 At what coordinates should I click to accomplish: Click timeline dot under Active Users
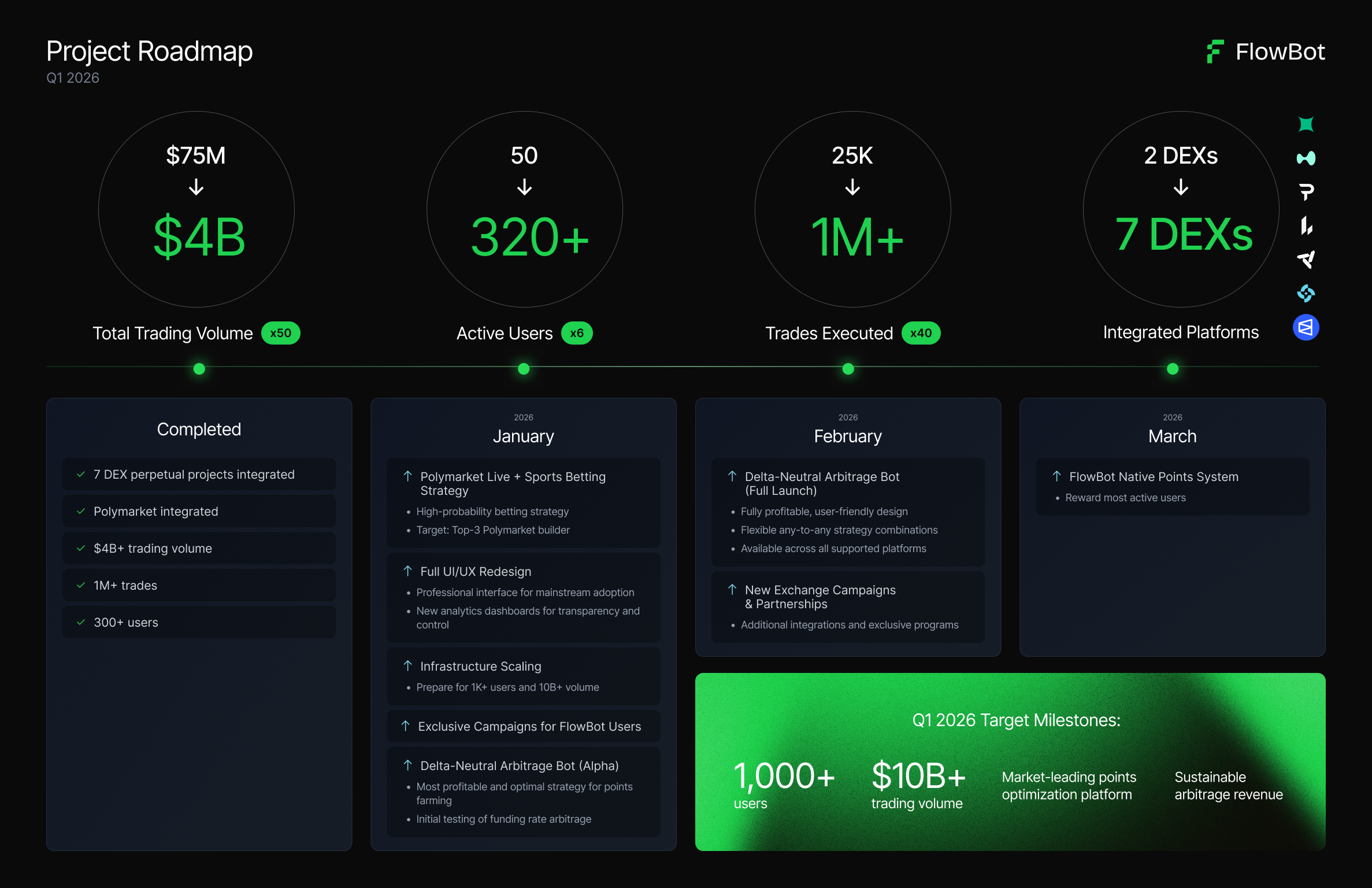[524, 369]
